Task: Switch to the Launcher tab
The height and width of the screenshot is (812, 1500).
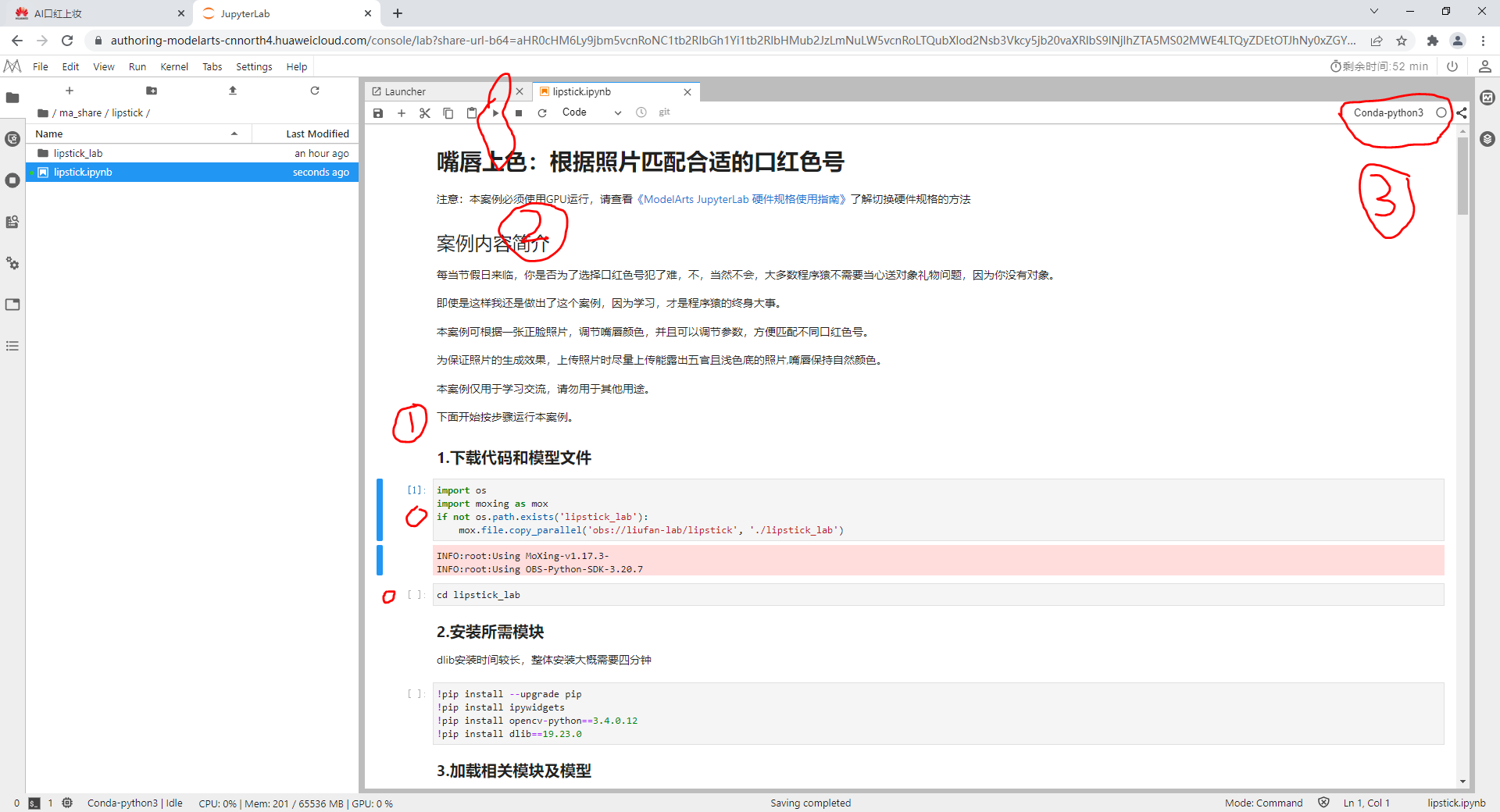Action: 405,91
